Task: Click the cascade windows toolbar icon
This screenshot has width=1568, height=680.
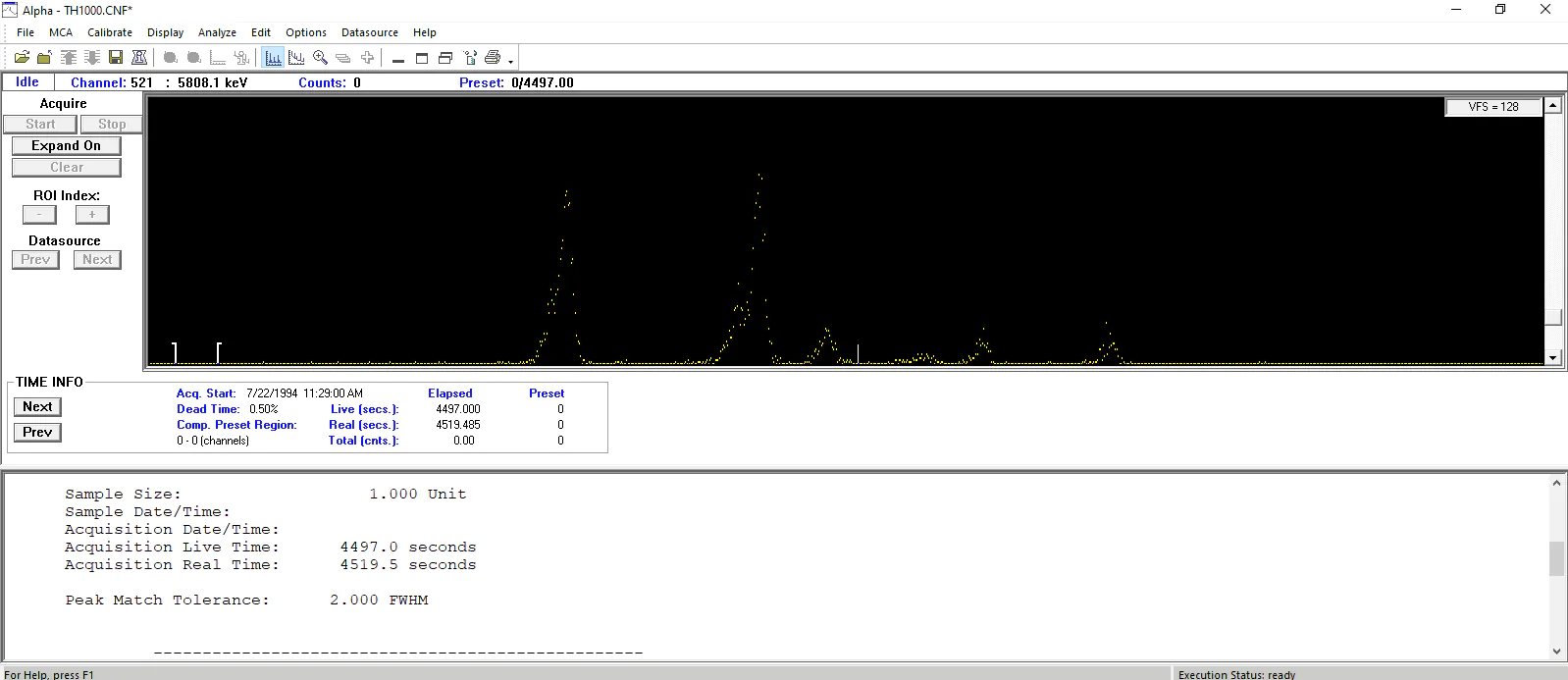Action: tap(445, 58)
